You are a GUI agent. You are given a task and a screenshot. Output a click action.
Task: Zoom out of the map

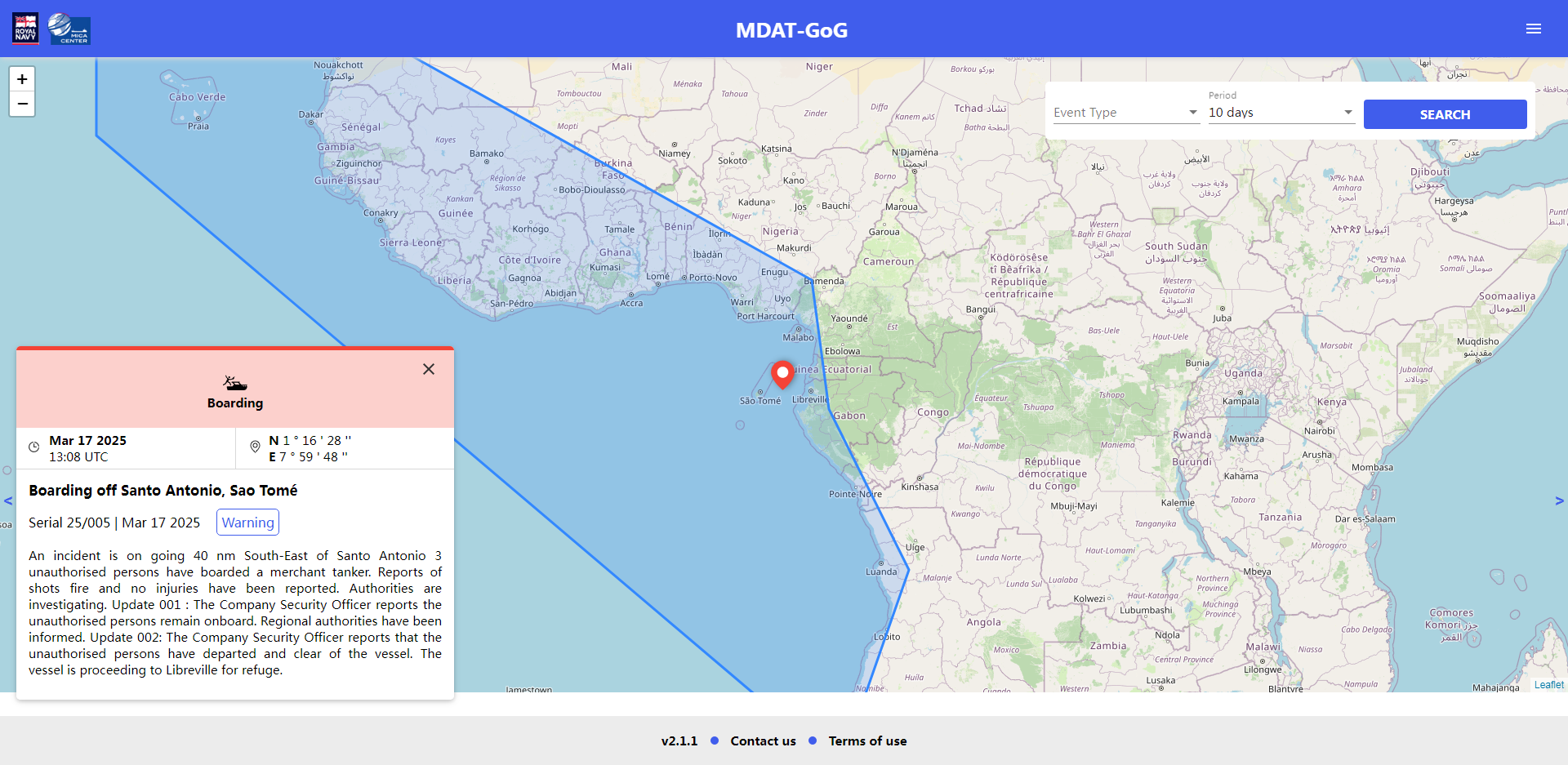pyautogui.click(x=22, y=104)
